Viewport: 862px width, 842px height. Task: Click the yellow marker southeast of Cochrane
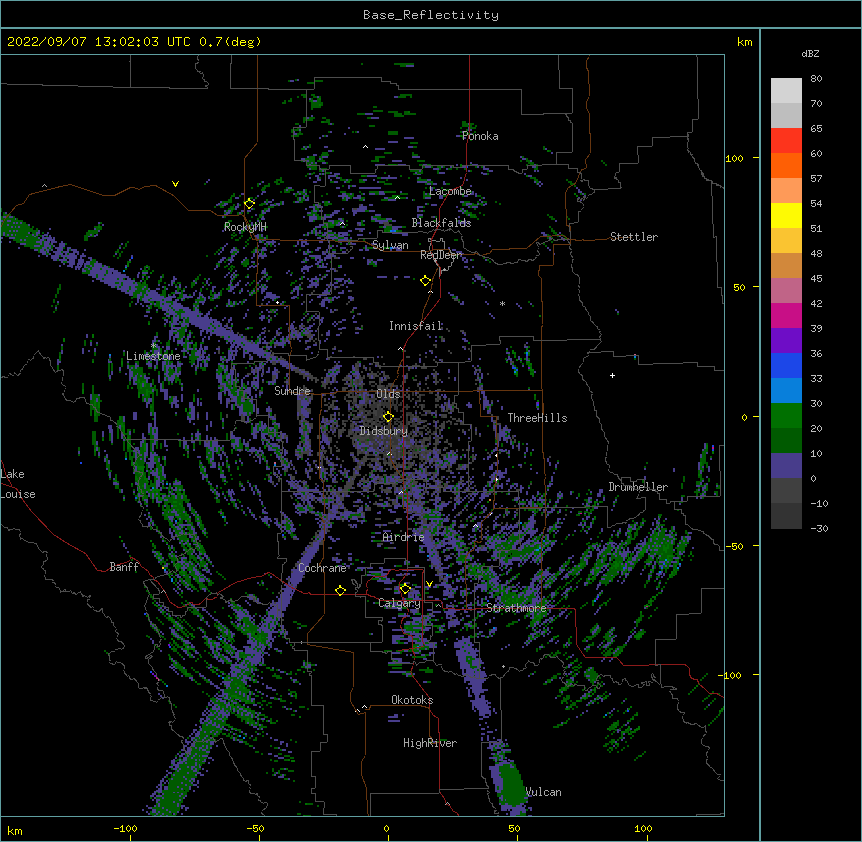point(340,591)
